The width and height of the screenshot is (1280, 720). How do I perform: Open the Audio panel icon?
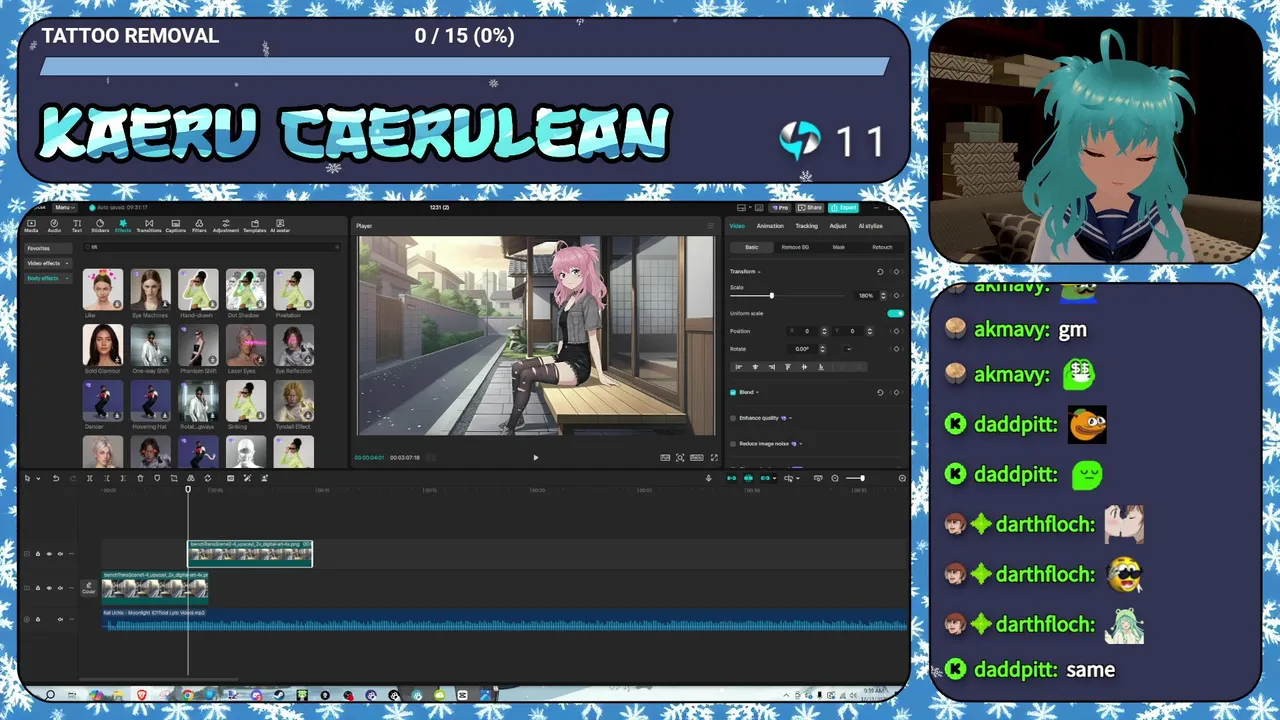(54, 226)
